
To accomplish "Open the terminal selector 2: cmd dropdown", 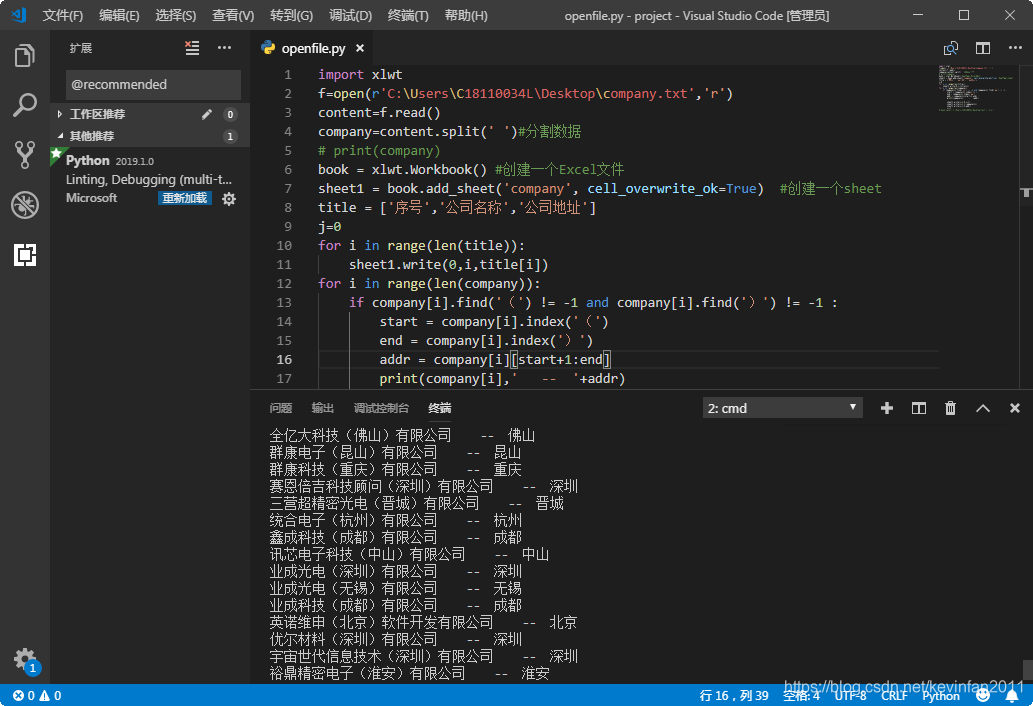I will tap(782, 408).
